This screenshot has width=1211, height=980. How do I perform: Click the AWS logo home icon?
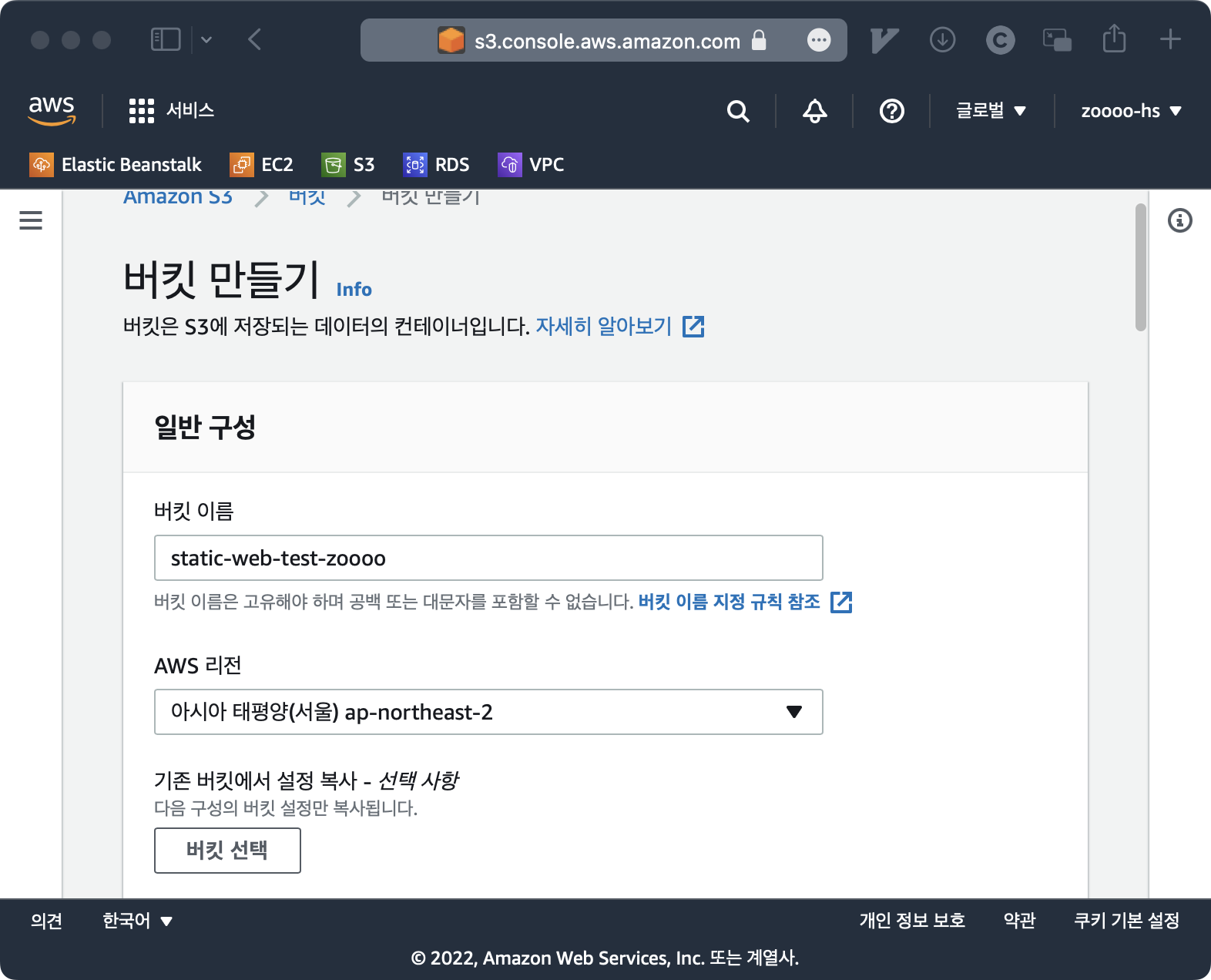point(52,110)
